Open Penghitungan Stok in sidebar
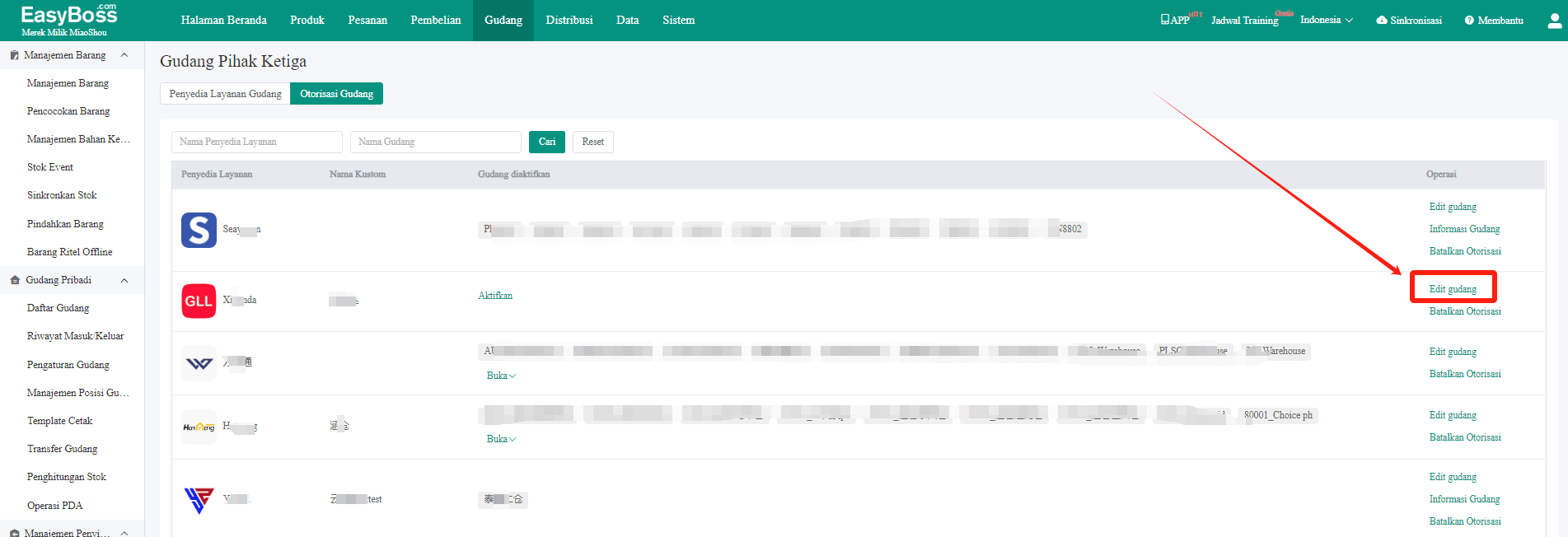The image size is (1568, 537). (x=66, y=477)
